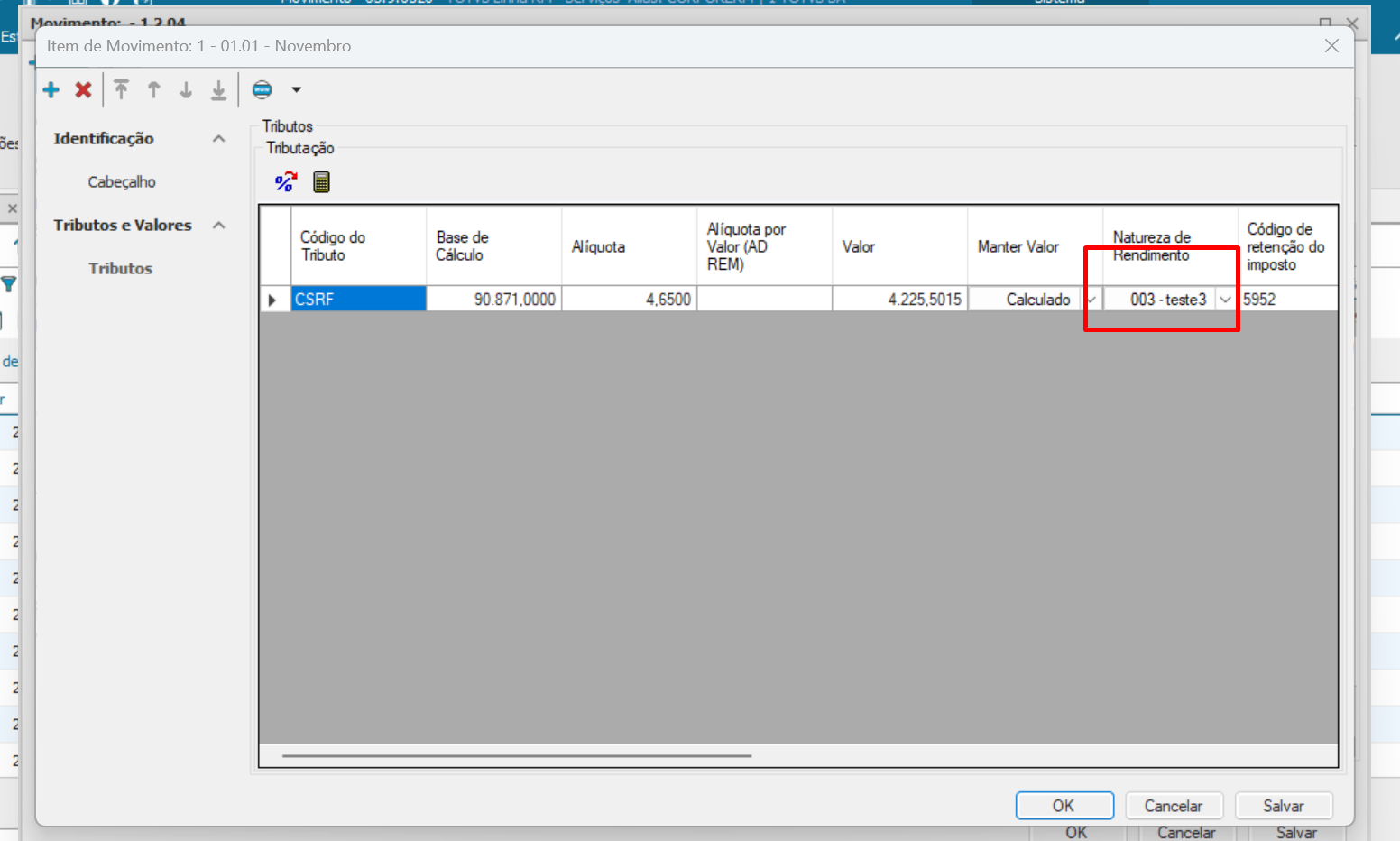The height and width of the screenshot is (841, 1400).
Task: Go to last record arrow icon
Action: [218, 89]
